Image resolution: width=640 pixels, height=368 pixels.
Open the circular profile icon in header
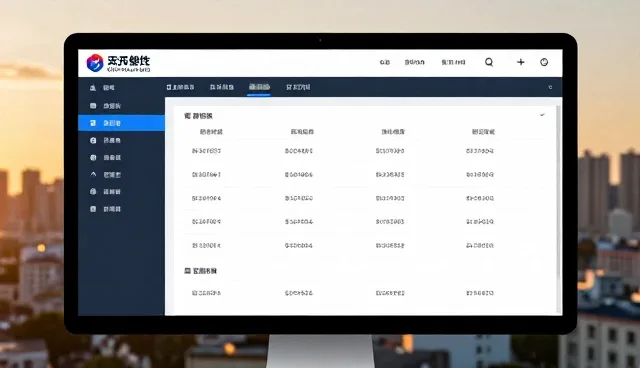pos(544,62)
